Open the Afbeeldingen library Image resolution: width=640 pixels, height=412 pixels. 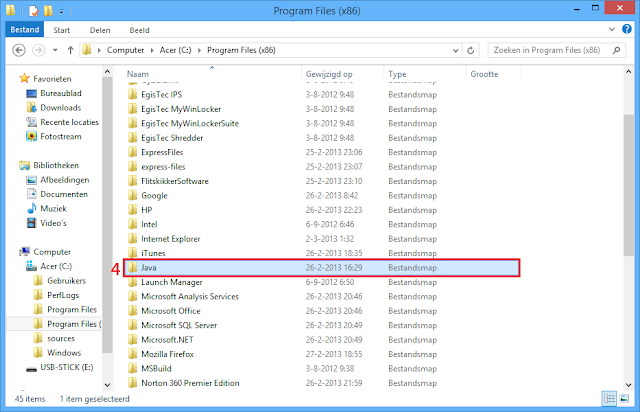(x=64, y=180)
